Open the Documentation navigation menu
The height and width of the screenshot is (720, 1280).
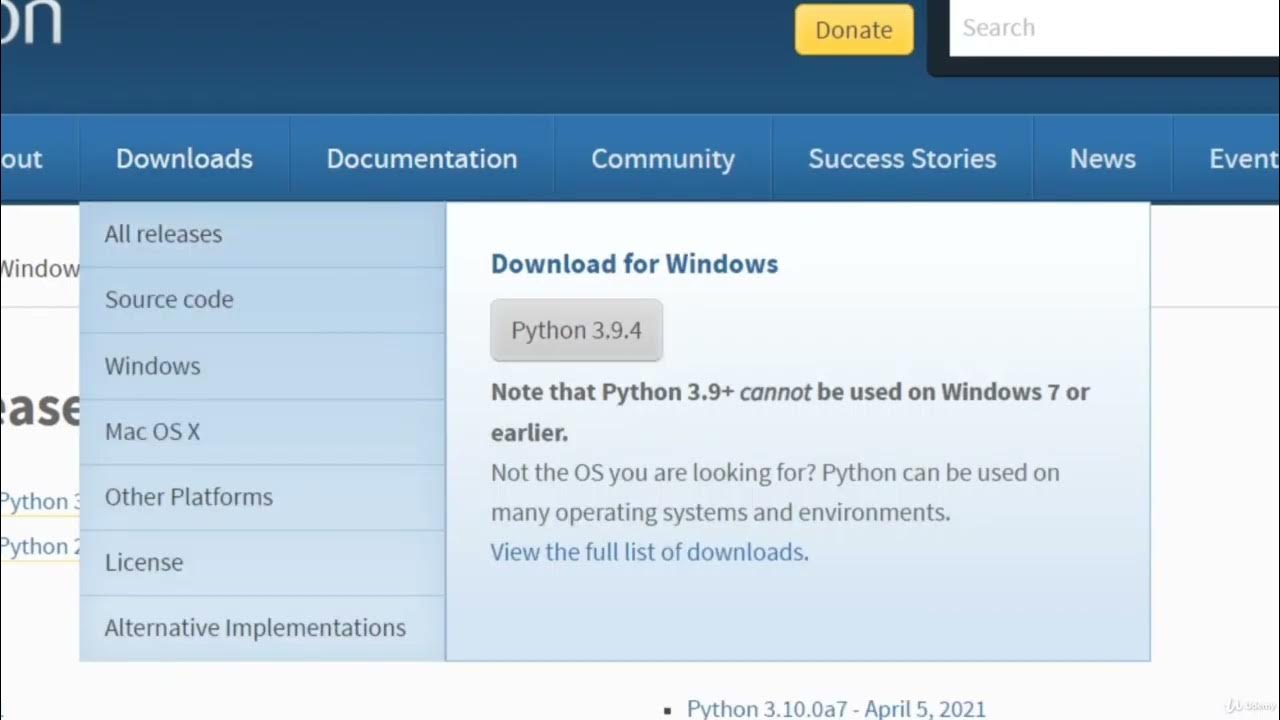422,159
